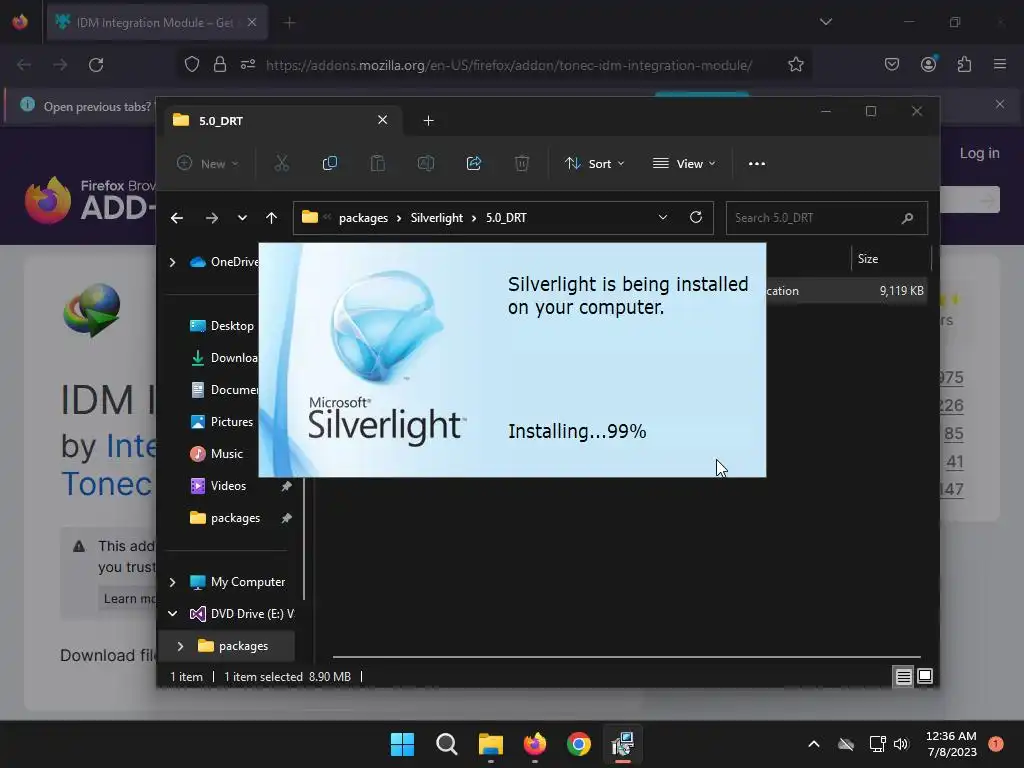Image resolution: width=1024 pixels, height=768 pixels.
Task: Open the Sort dropdown
Action: point(594,163)
